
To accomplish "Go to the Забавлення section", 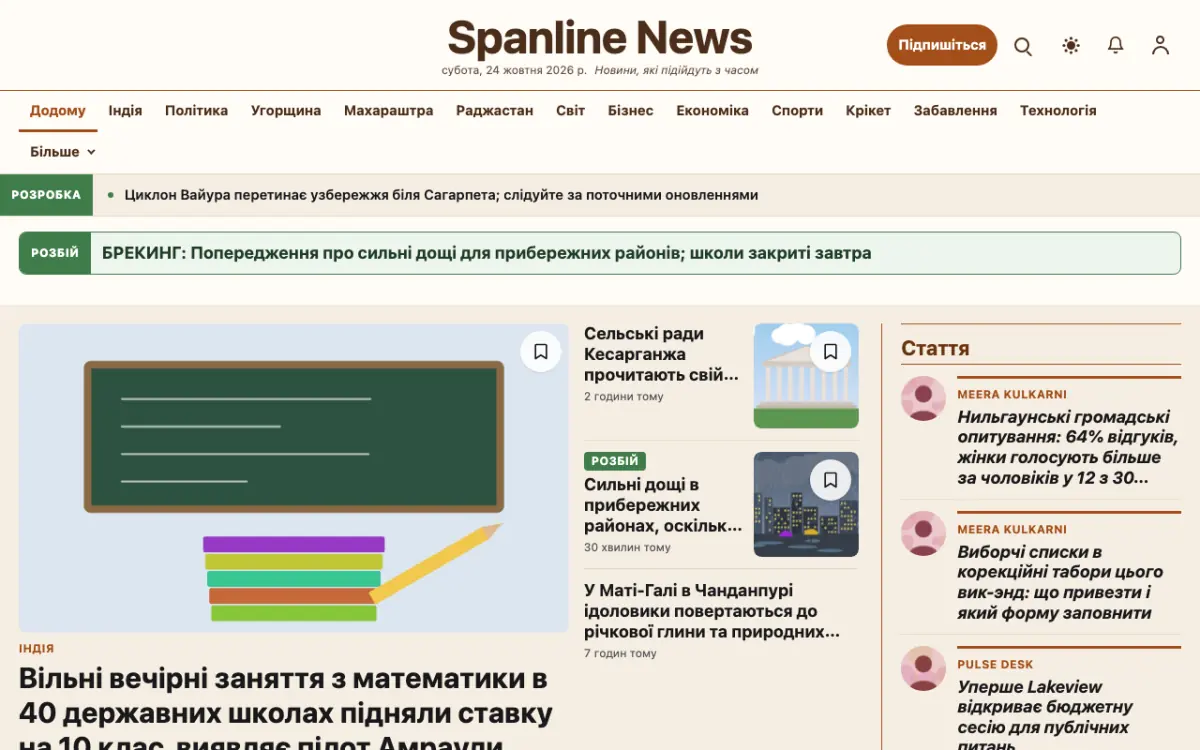I will [955, 111].
